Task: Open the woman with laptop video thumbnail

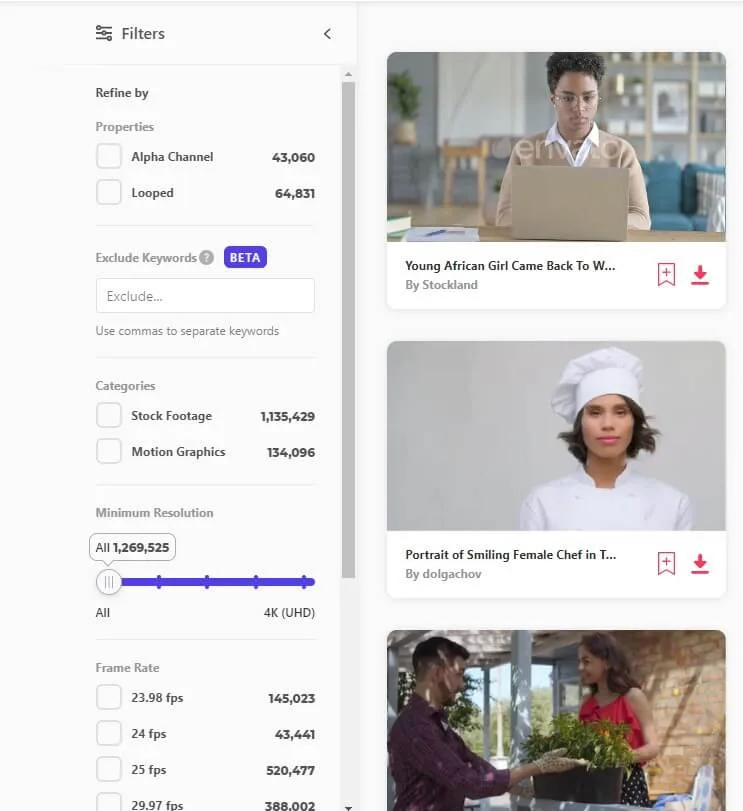Action: [x=556, y=147]
